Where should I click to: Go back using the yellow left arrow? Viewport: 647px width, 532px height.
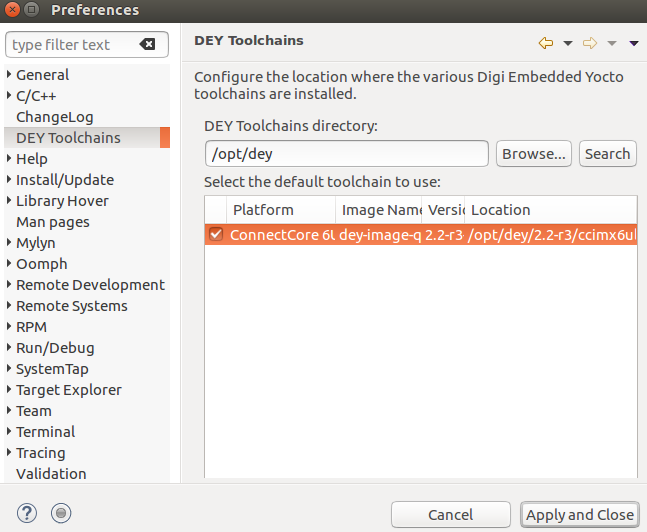tap(546, 43)
